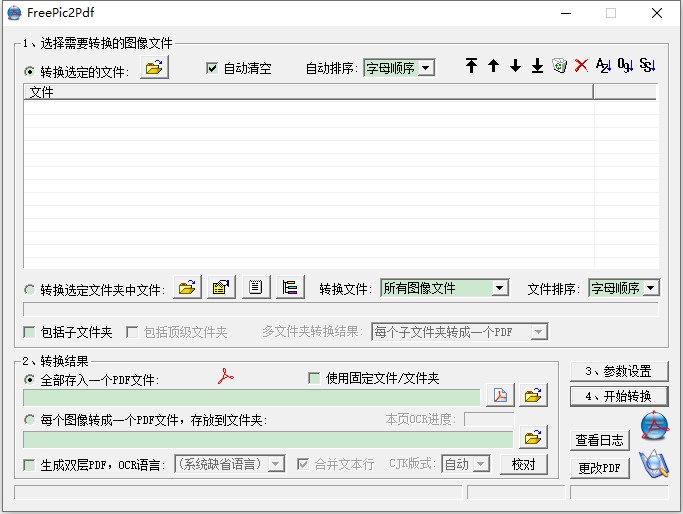Open 查看日志 log viewer

(x=600, y=440)
